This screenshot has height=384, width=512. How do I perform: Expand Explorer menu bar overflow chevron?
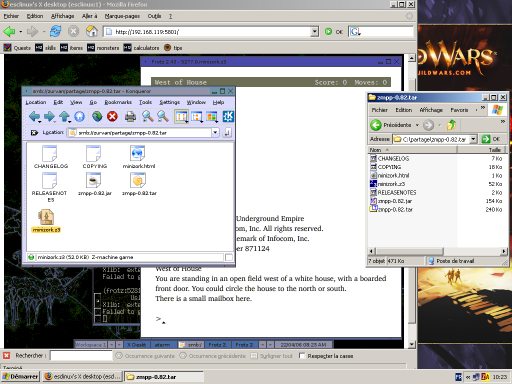click(483, 108)
